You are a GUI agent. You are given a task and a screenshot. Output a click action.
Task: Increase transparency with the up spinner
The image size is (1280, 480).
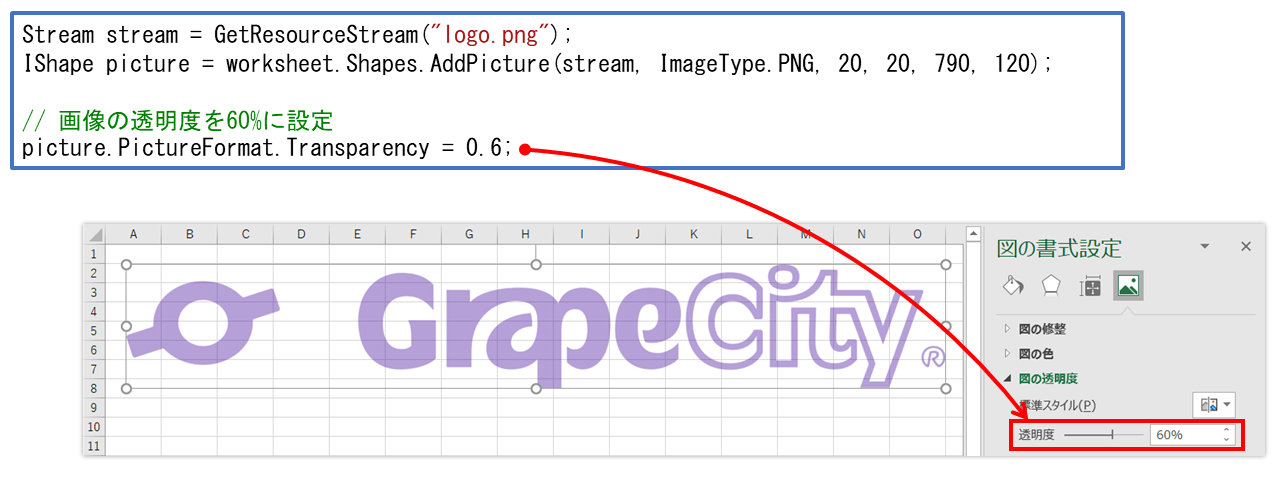click(1227, 430)
